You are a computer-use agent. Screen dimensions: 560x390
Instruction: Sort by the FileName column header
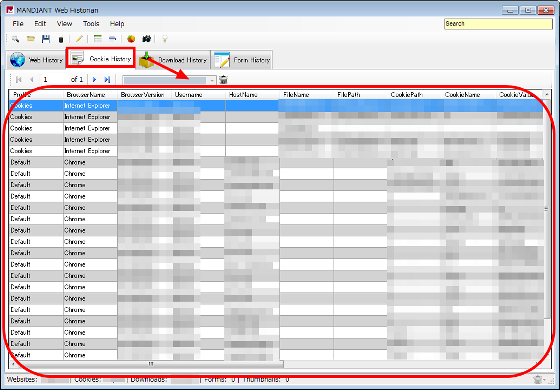pyautogui.click(x=307, y=95)
